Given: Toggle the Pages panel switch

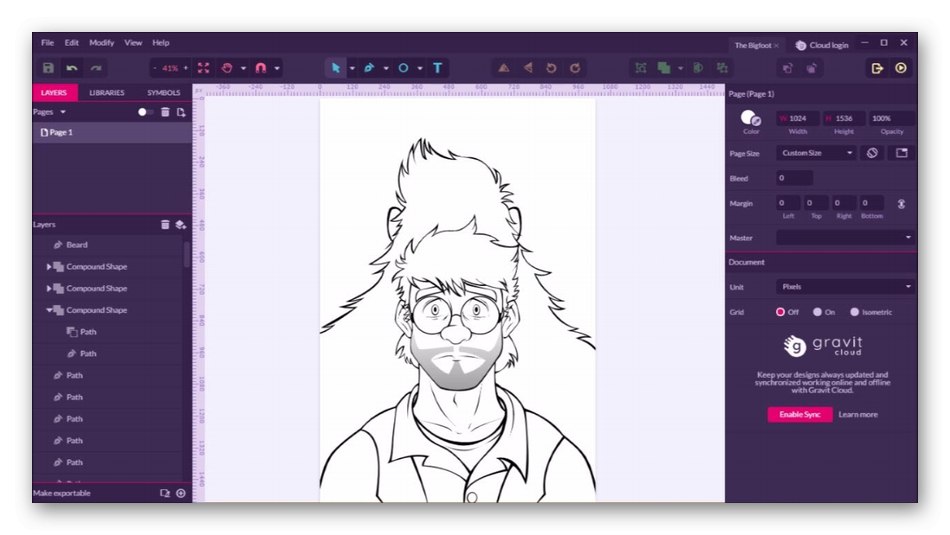Looking at the screenshot, I should (x=145, y=112).
